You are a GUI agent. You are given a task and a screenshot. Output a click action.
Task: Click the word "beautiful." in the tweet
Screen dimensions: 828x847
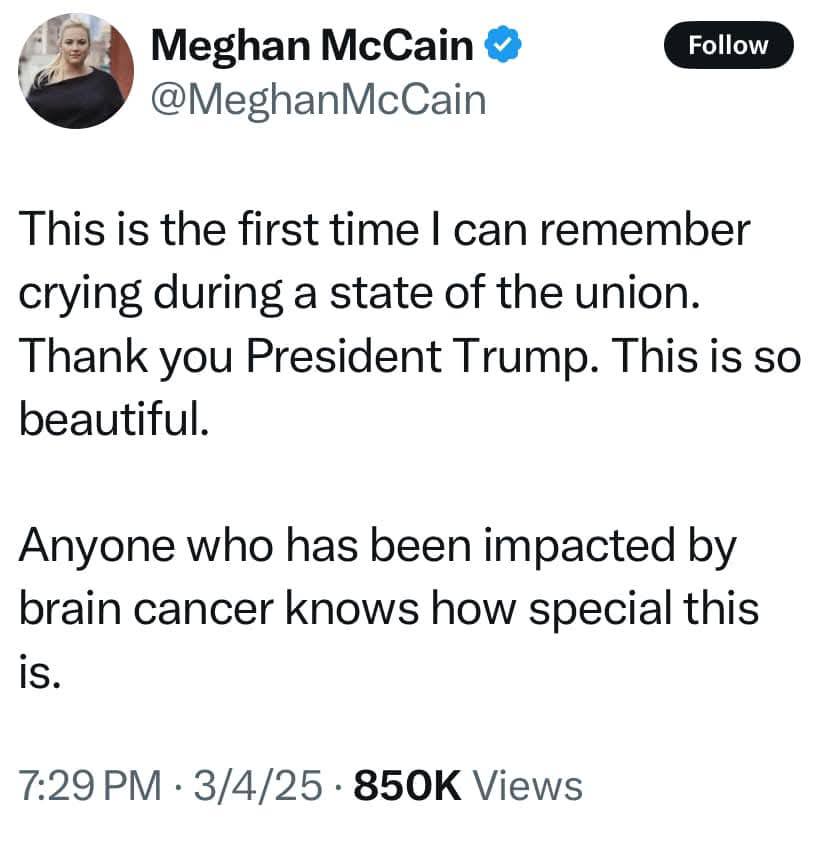(115, 420)
